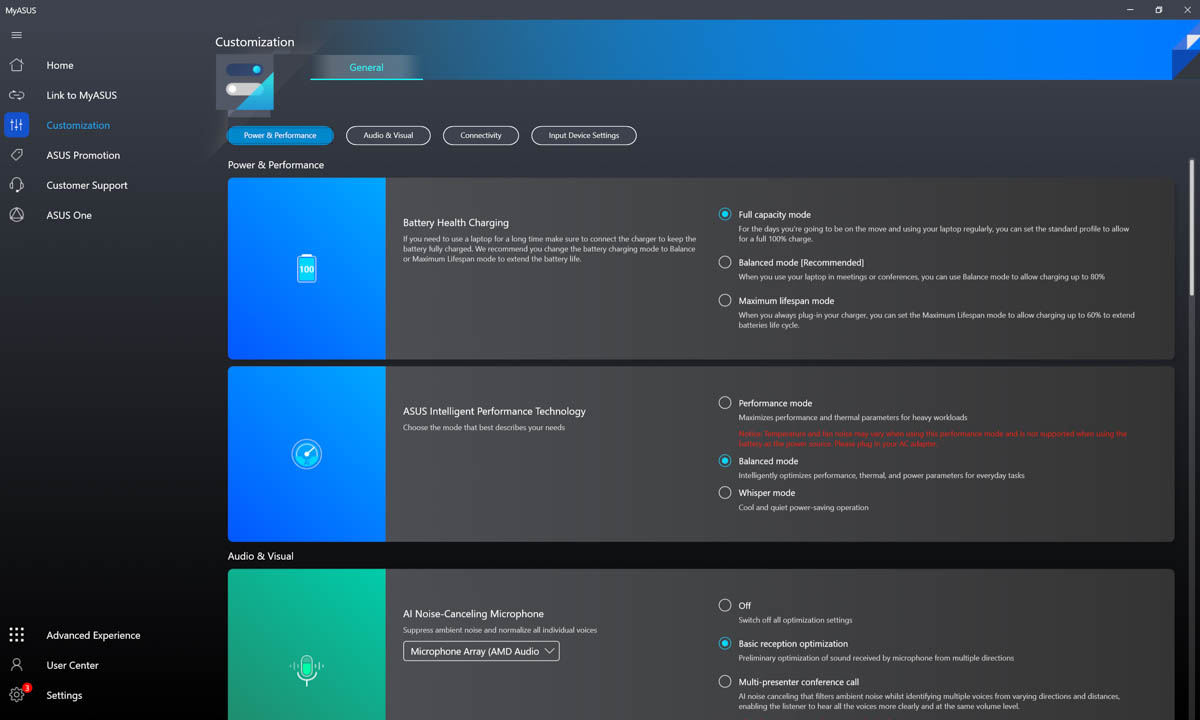Click the Customization sliders icon
The width and height of the screenshot is (1200, 720).
[16, 125]
